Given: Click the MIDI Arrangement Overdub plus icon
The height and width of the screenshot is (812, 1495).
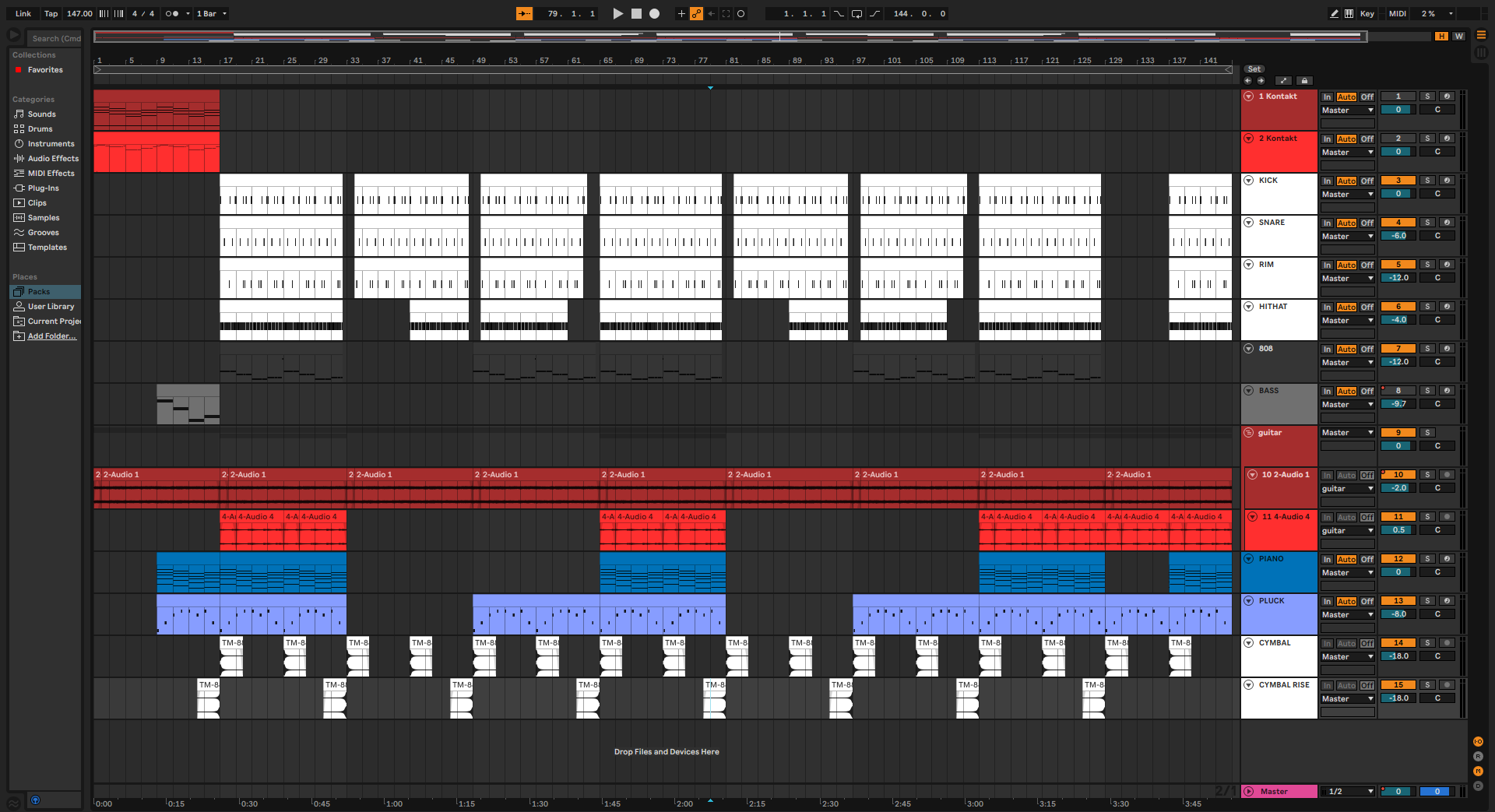Looking at the screenshot, I should (x=681, y=13).
